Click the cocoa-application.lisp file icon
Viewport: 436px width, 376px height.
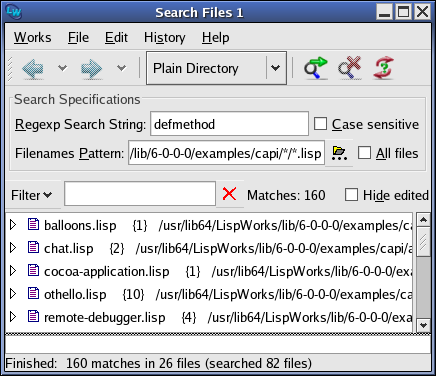click(33, 271)
